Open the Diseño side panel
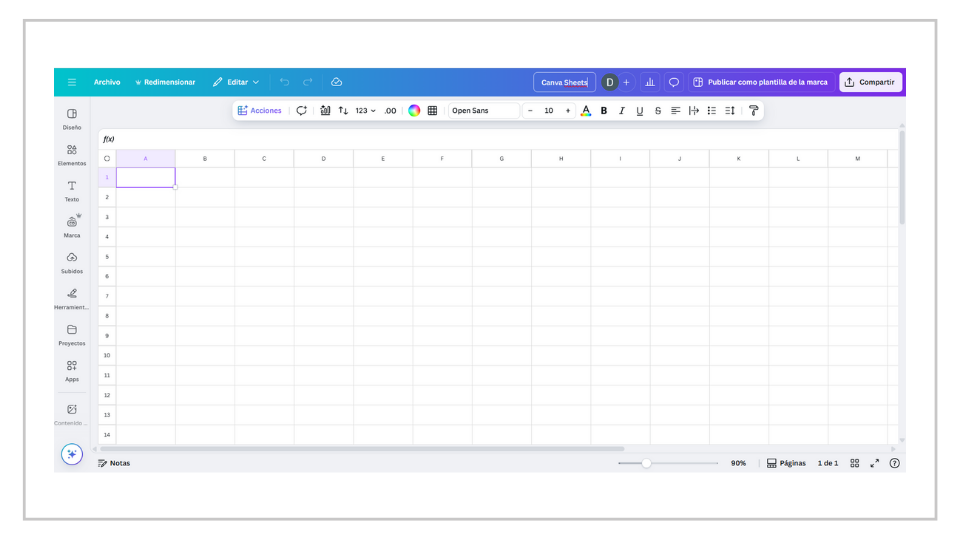This screenshot has width=960, height=540. point(72,119)
